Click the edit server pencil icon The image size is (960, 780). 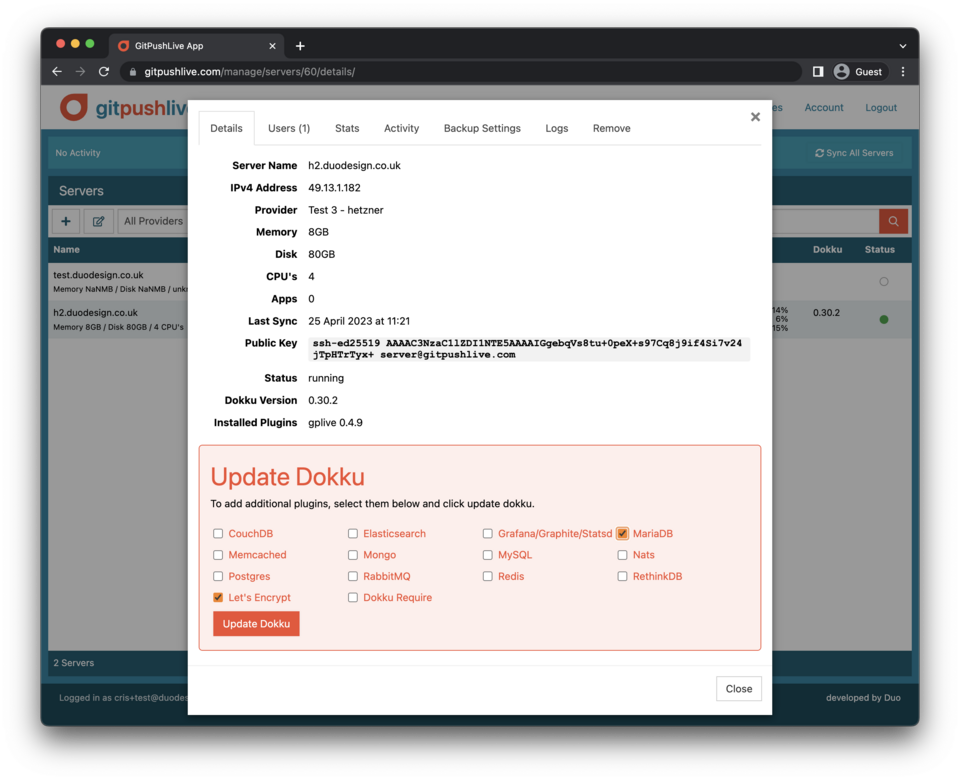point(98,221)
